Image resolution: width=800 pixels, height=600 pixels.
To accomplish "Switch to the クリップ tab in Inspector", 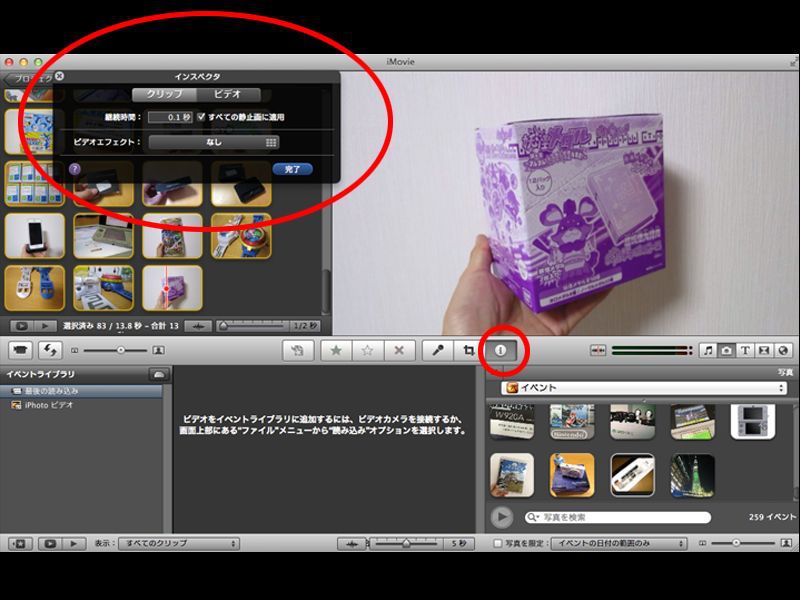I will pos(164,94).
